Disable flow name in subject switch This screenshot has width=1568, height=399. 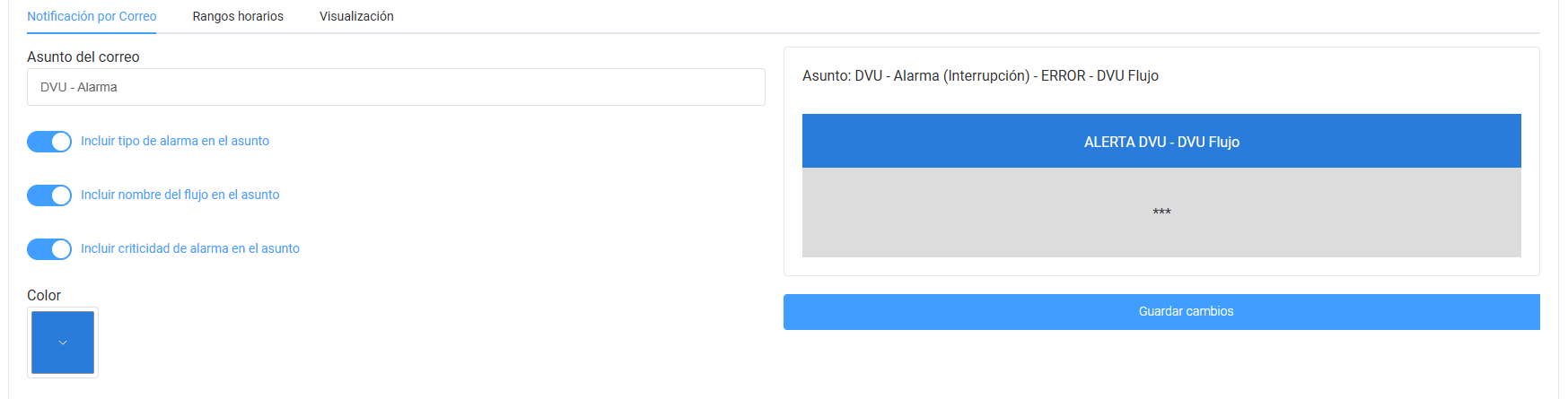click(49, 195)
